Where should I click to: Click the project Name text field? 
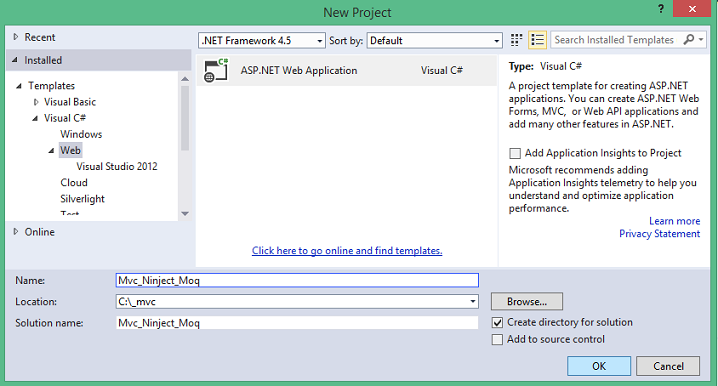(297, 280)
